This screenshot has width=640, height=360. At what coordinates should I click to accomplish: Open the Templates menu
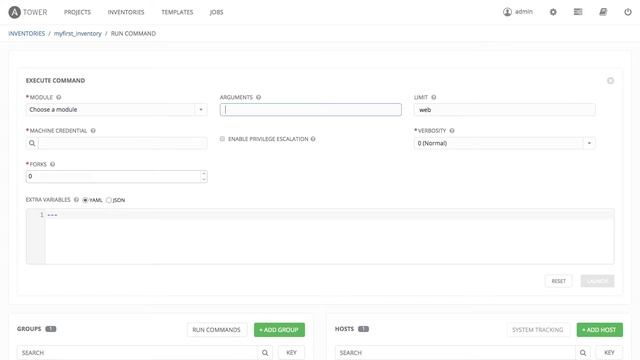[177, 12]
